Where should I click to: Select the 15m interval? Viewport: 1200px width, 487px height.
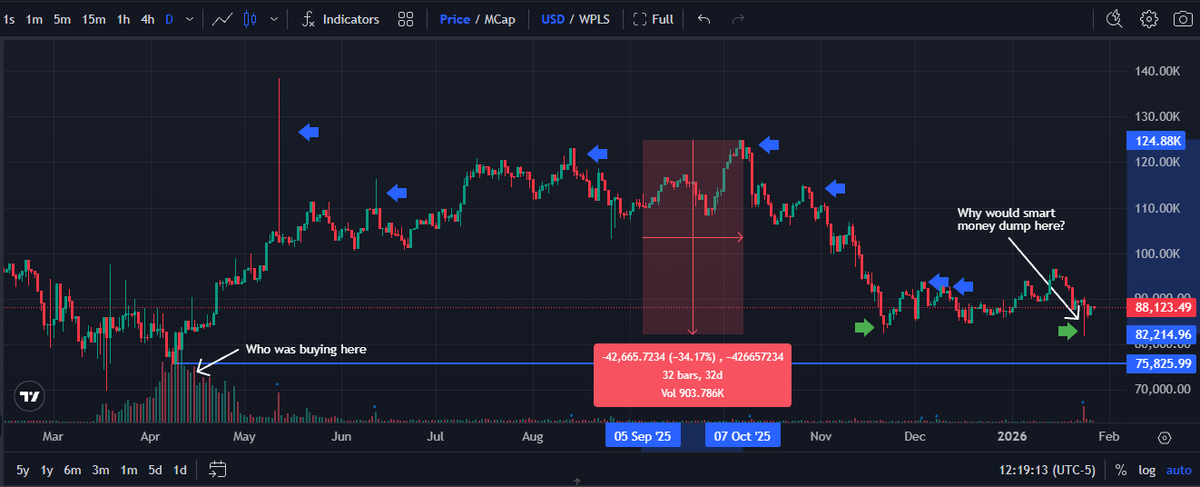(95, 19)
